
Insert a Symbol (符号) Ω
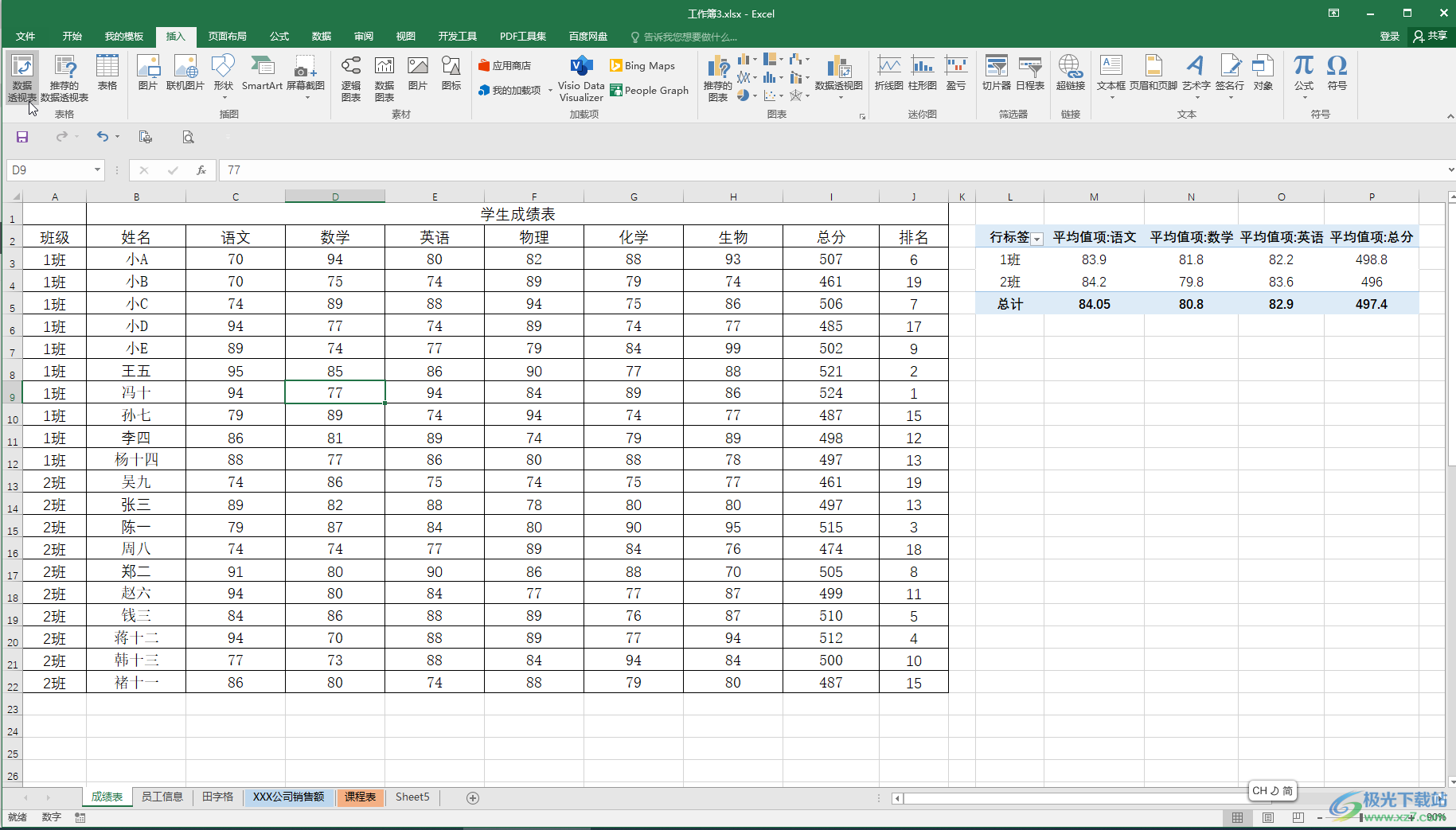[x=1337, y=72]
